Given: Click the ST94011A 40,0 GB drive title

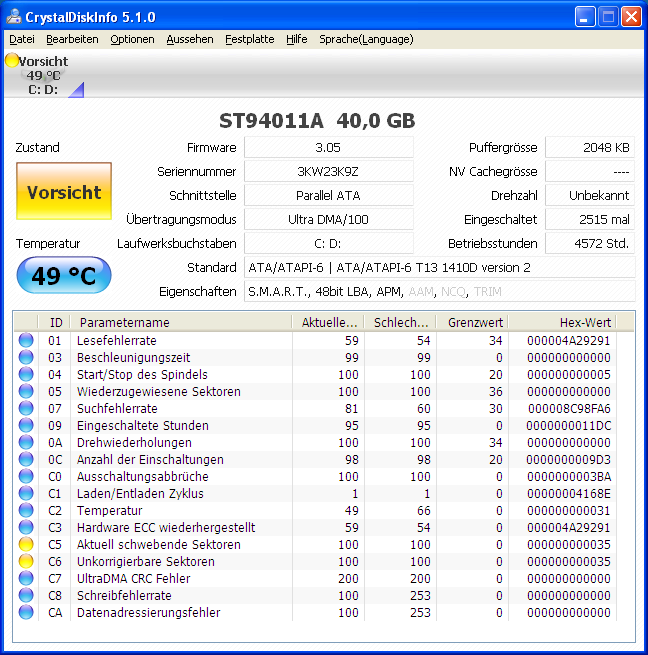Looking at the screenshot, I should click(317, 121).
